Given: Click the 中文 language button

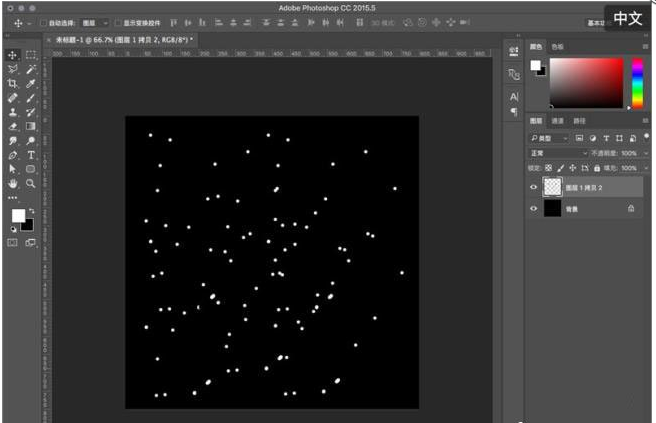Looking at the screenshot, I should pyautogui.click(x=628, y=19).
